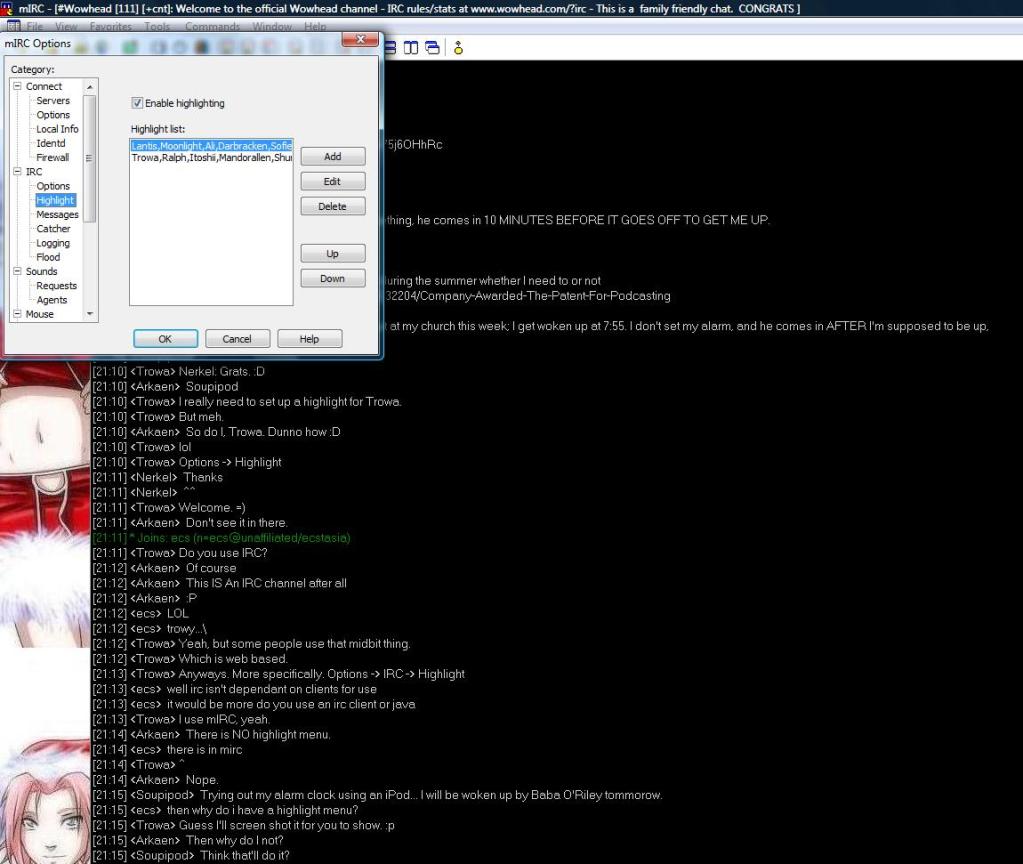Click the tile windows vertically toolbar icon
This screenshot has height=864, width=1023.
coord(411,48)
